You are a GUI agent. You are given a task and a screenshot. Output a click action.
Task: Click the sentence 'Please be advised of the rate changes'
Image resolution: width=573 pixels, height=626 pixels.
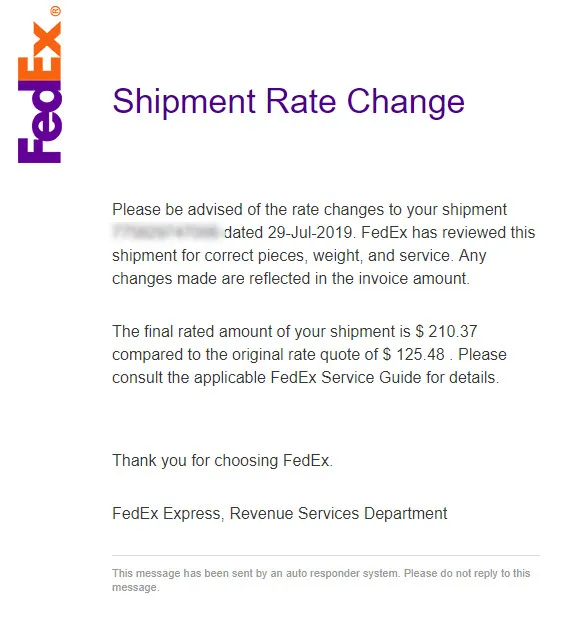click(x=248, y=209)
